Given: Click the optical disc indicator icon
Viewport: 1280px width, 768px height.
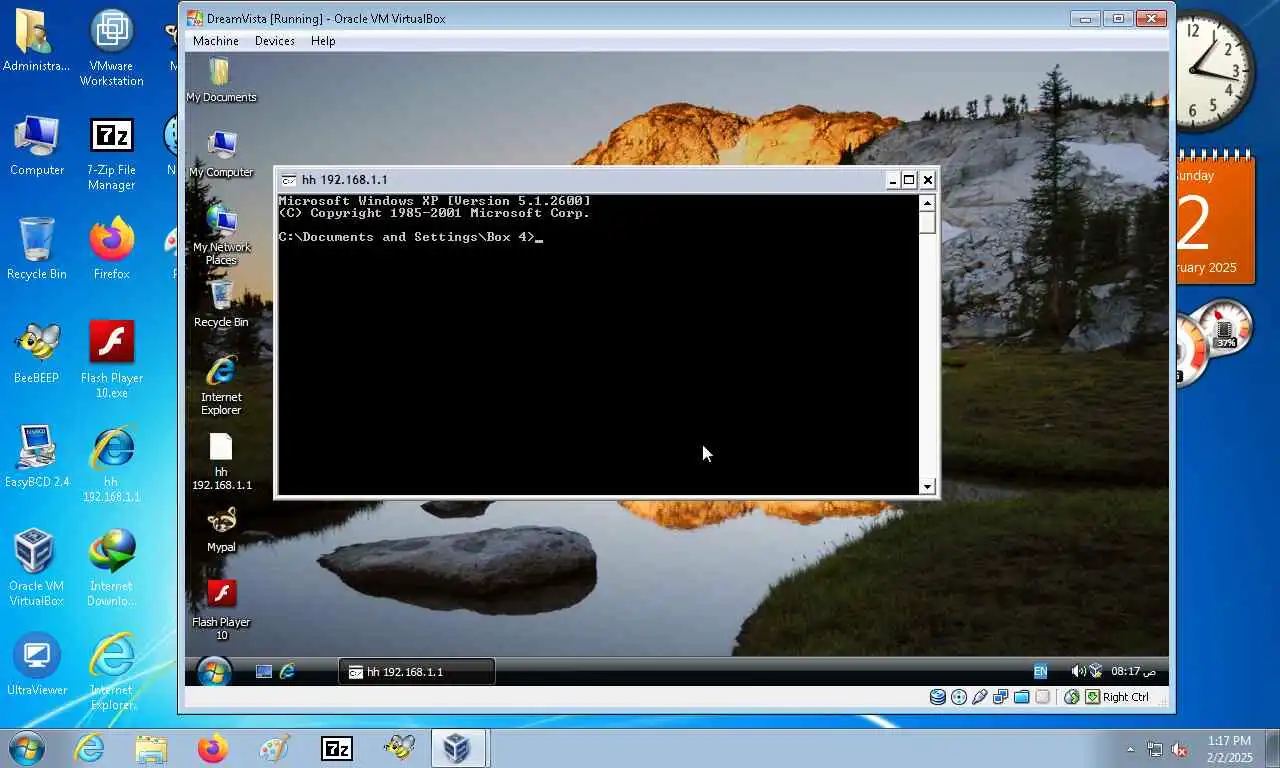Looking at the screenshot, I should 959,697.
